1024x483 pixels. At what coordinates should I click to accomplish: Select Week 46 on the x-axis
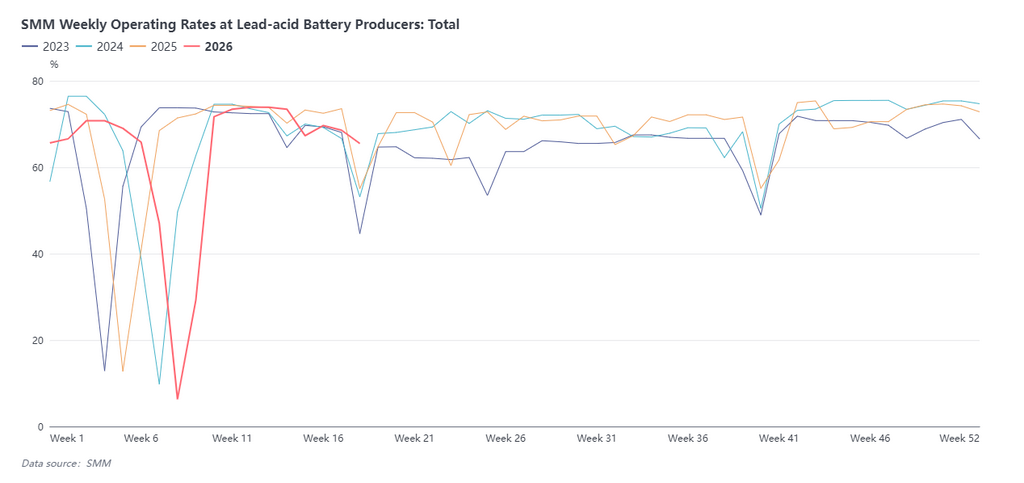(x=869, y=438)
